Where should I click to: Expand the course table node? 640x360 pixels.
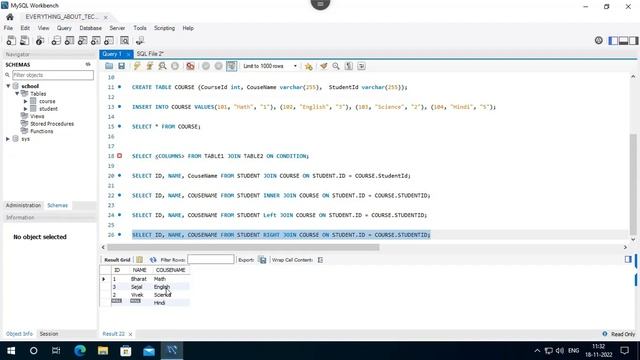(x=25, y=101)
